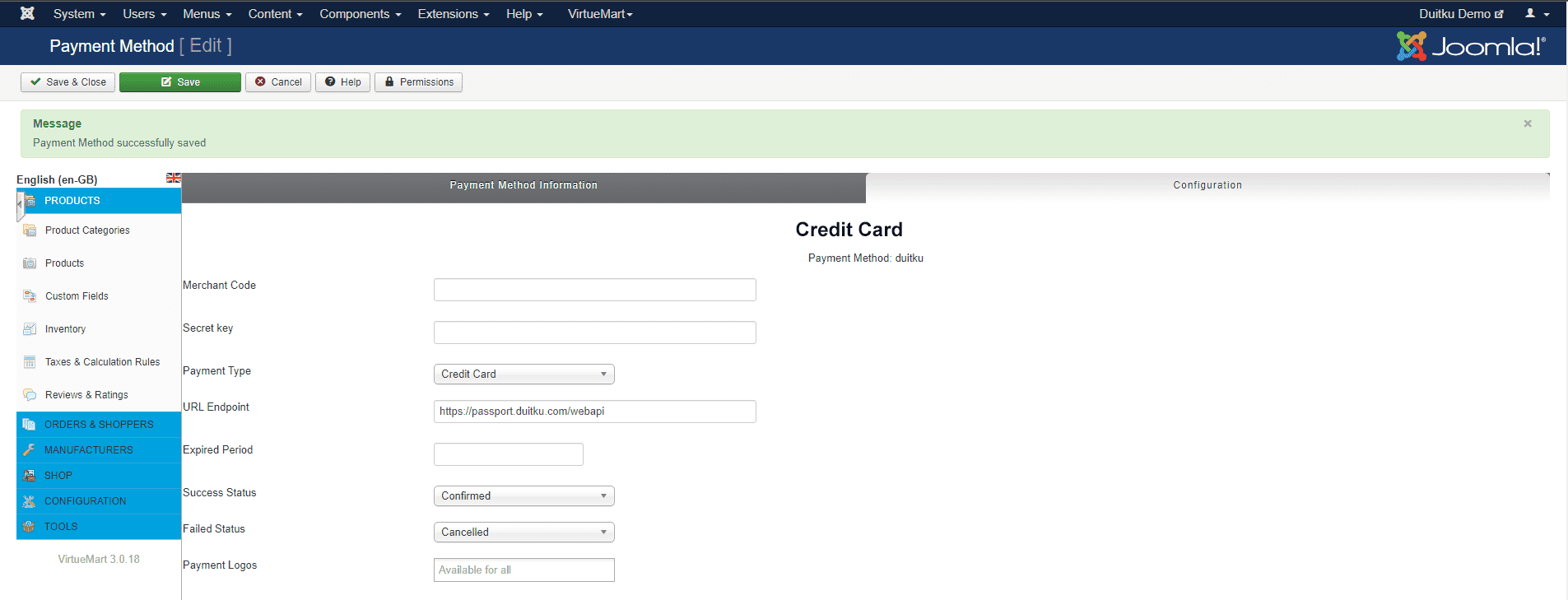The height and width of the screenshot is (600, 1568).
Task: Open the Content menu
Action: tap(276, 14)
